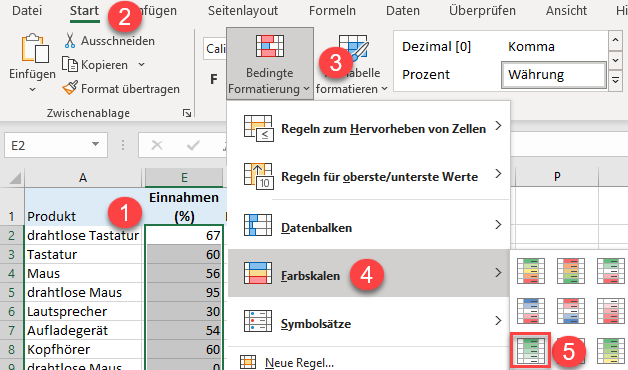Expand Farbskalen submenu arrow
Image resolution: width=628 pixels, height=370 pixels.
498,273
